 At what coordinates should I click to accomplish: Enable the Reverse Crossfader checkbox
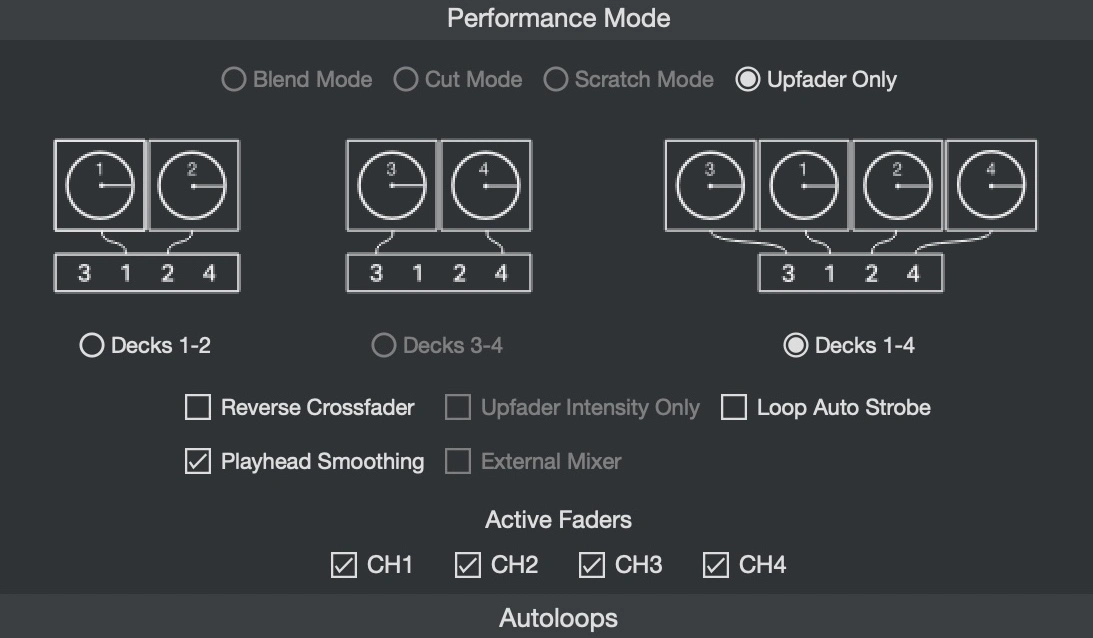(198, 408)
